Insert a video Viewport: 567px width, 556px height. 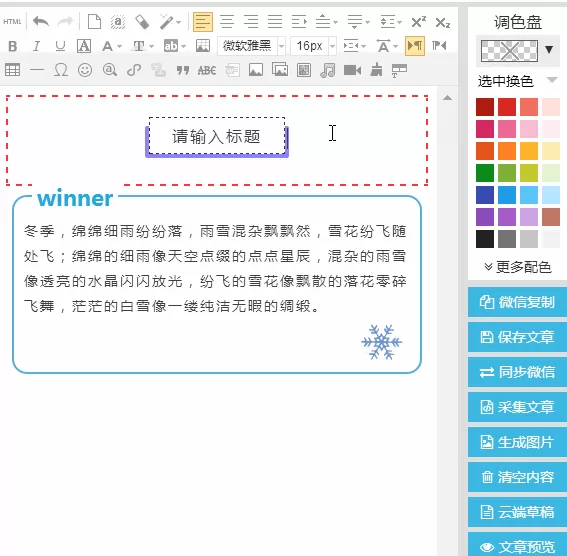352,70
